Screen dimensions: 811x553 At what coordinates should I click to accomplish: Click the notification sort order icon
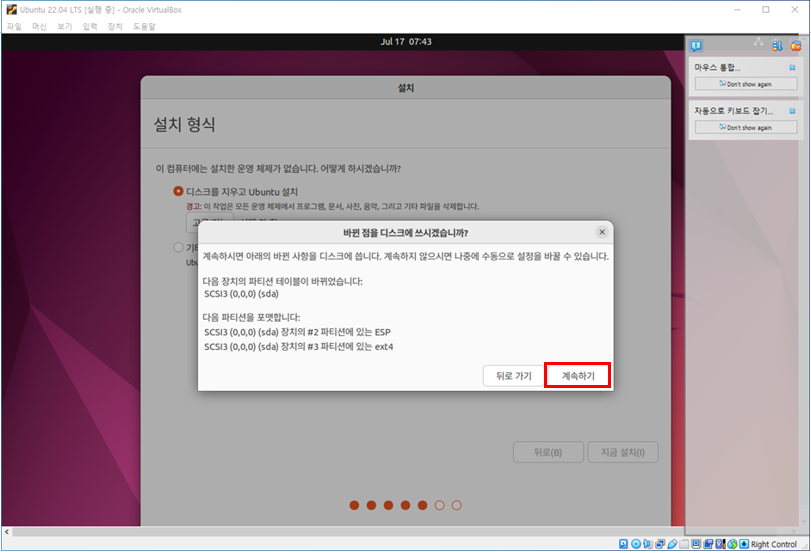point(777,46)
